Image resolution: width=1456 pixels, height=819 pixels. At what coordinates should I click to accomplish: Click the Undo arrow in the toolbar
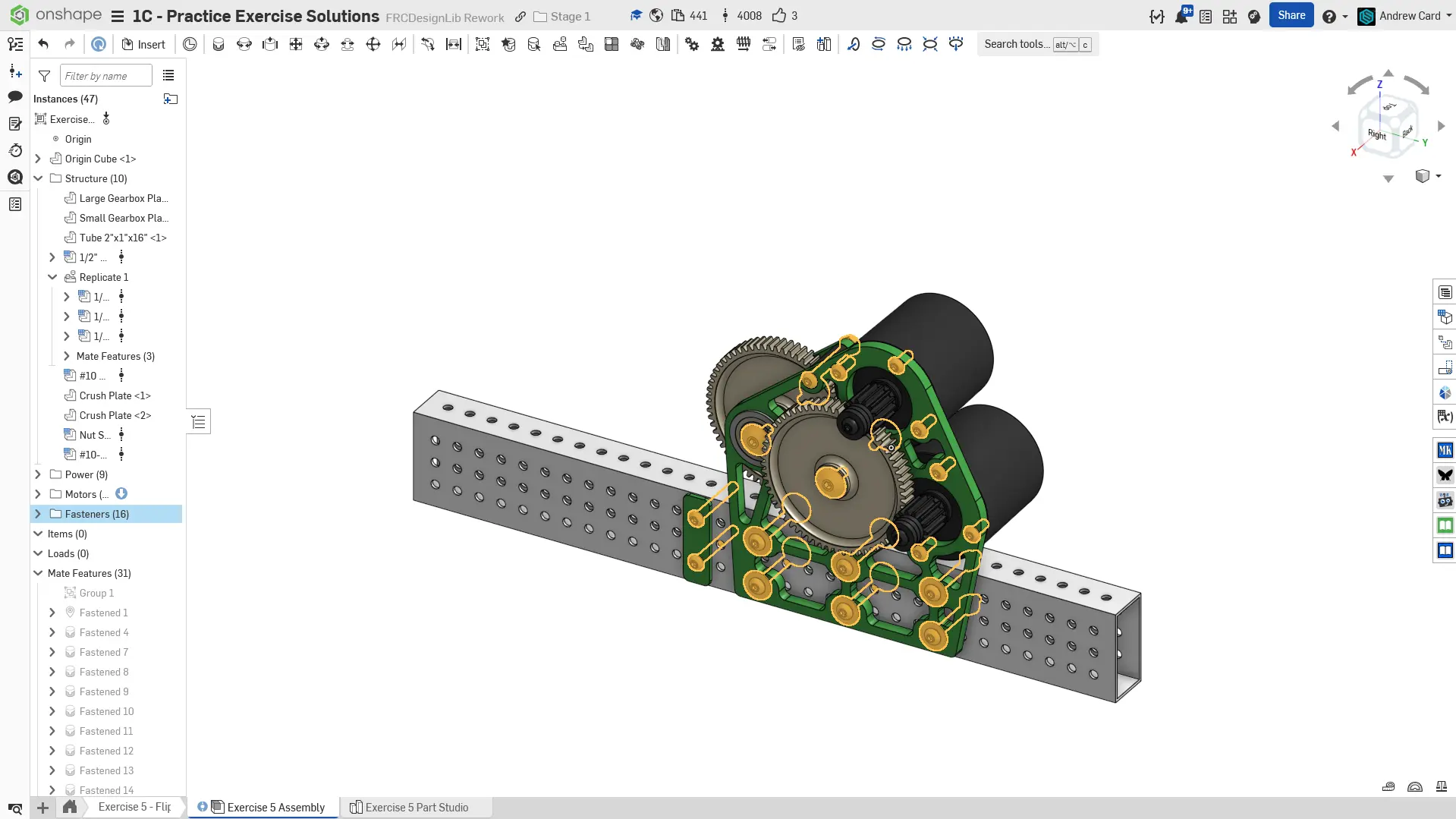click(x=43, y=44)
